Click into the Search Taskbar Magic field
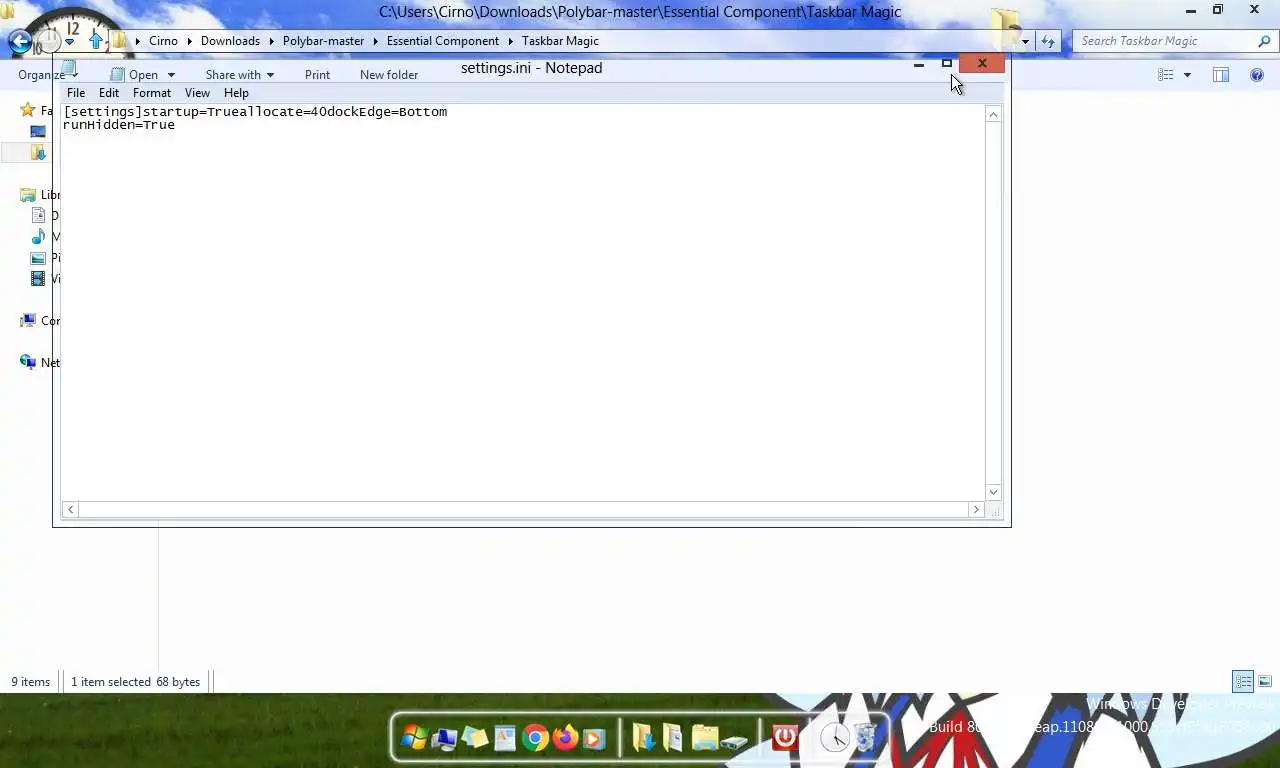 click(x=1165, y=41)
